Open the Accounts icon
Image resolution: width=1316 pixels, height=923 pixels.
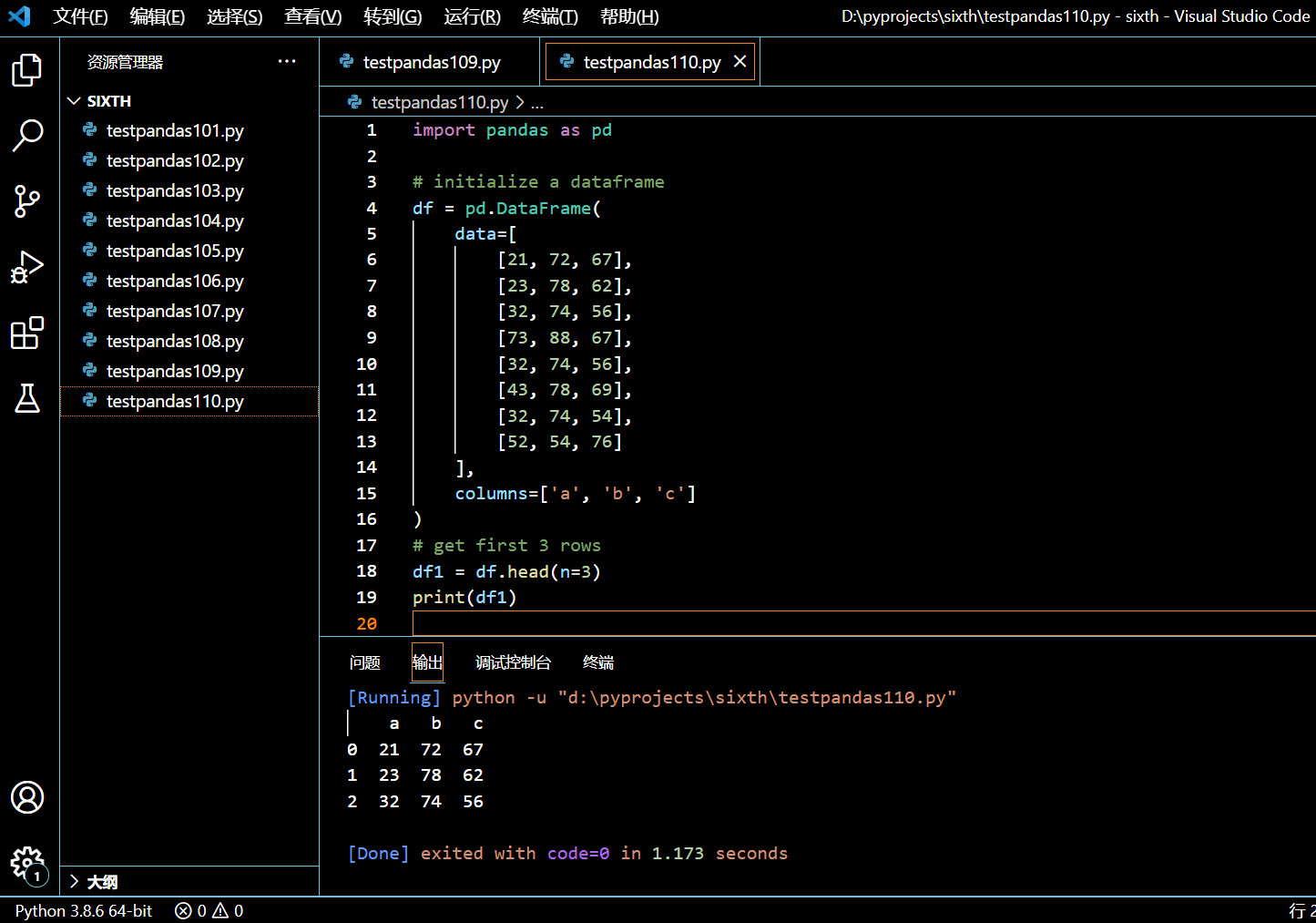[27, 797]
